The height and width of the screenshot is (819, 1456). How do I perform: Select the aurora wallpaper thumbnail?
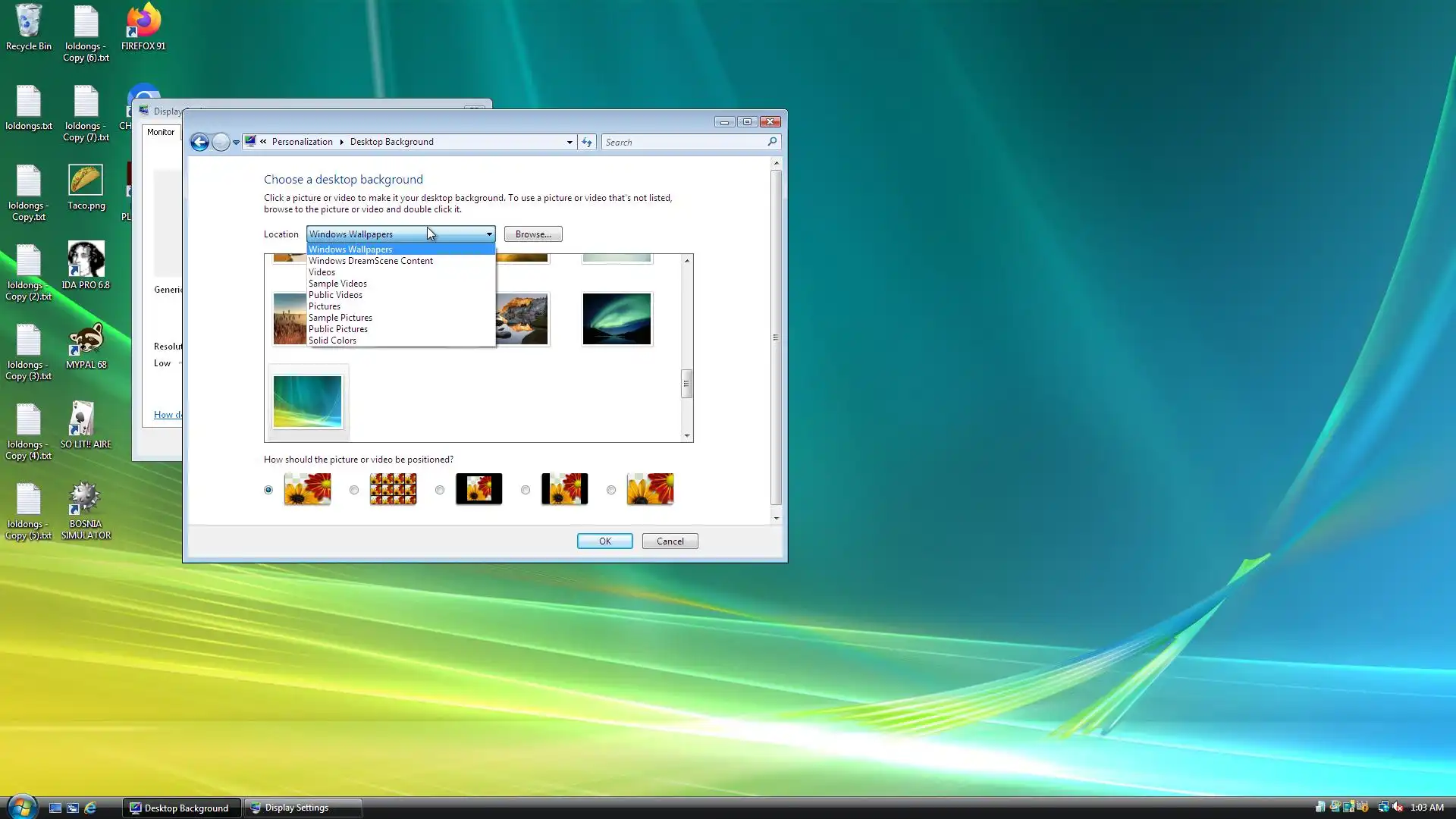(617, 319)
